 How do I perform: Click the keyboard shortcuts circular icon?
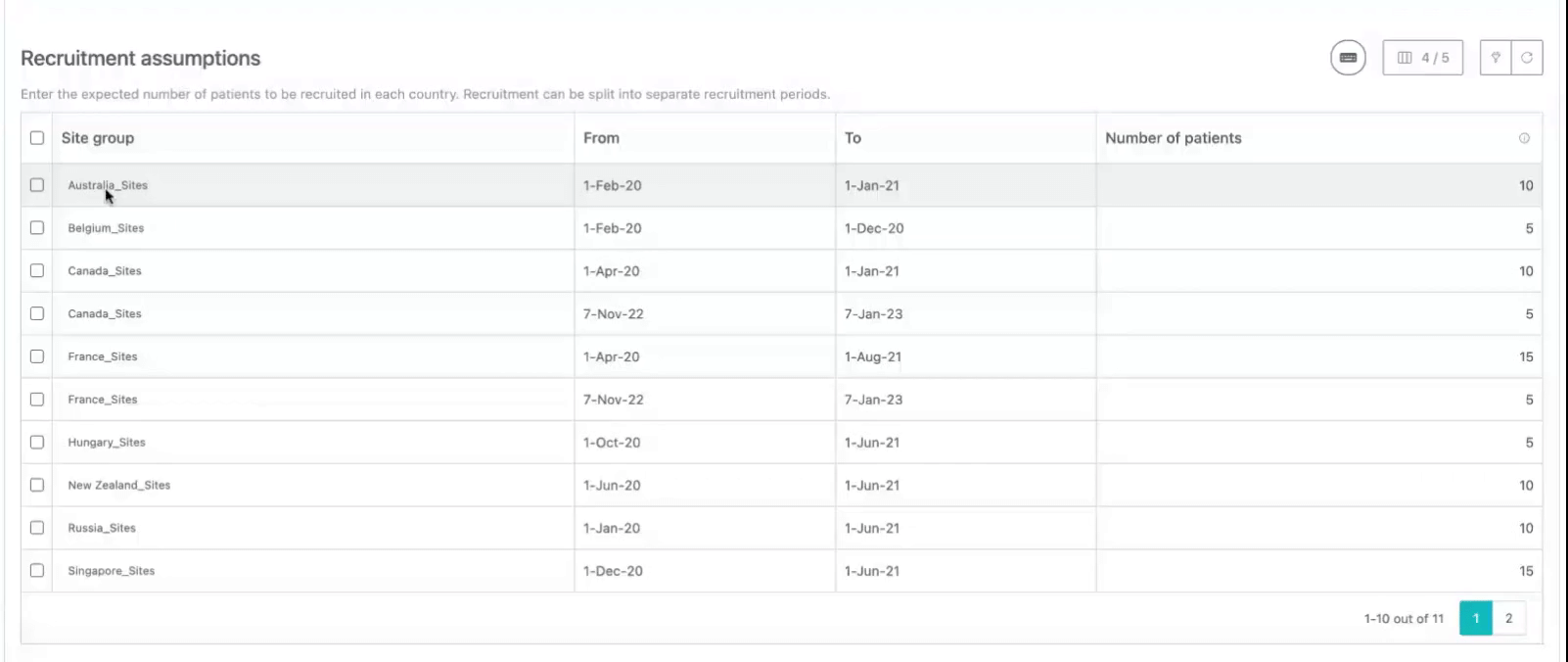tap(1348, 58)
